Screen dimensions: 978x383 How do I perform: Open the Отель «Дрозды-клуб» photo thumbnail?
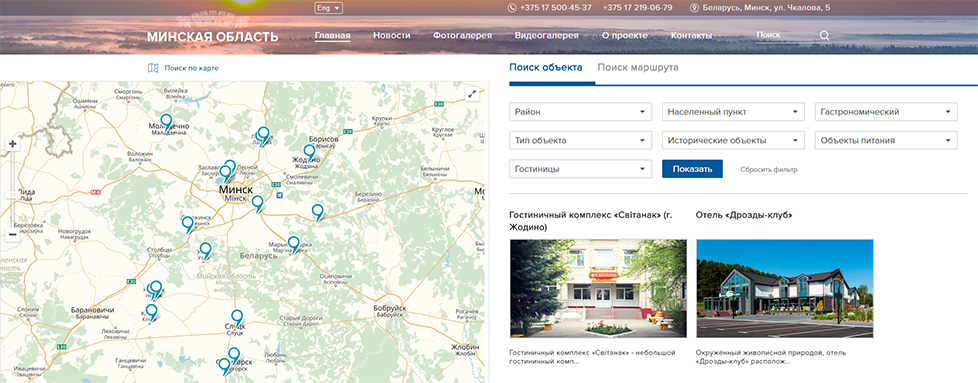(785, 288)
